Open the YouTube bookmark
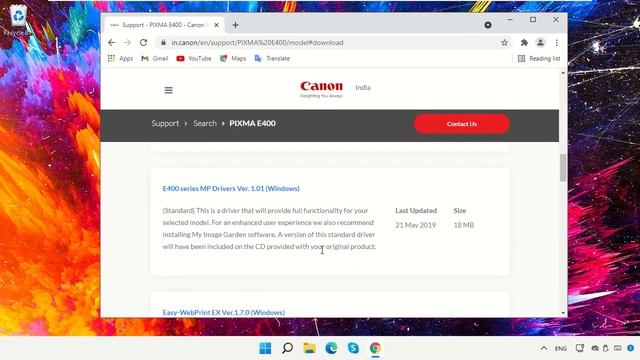The height and width of the screenshot is (360, 640). click(x=194, y=58)
